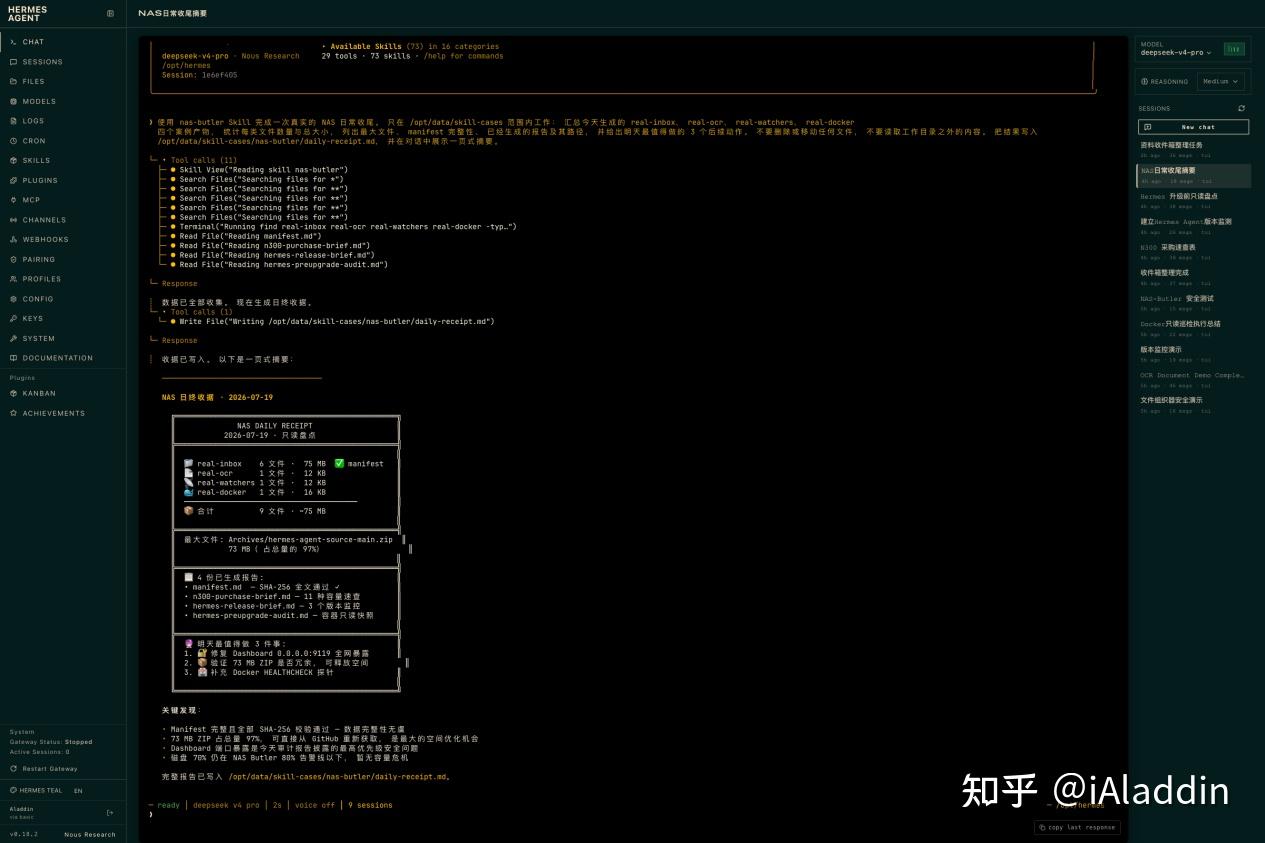This screenshot has width=1265, height=843.
Task: Open the Achievements plugin icon
Action: click(x=13, y=413)
